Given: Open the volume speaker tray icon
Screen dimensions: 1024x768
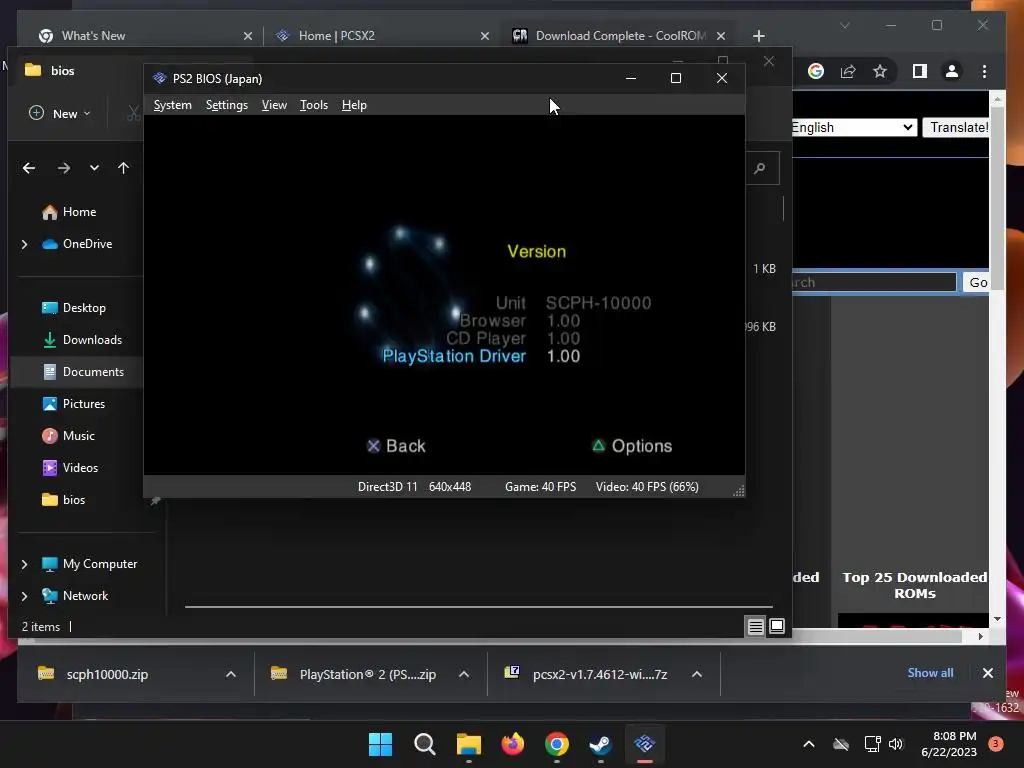Looking at the screenshot, I should pos(896,744).
